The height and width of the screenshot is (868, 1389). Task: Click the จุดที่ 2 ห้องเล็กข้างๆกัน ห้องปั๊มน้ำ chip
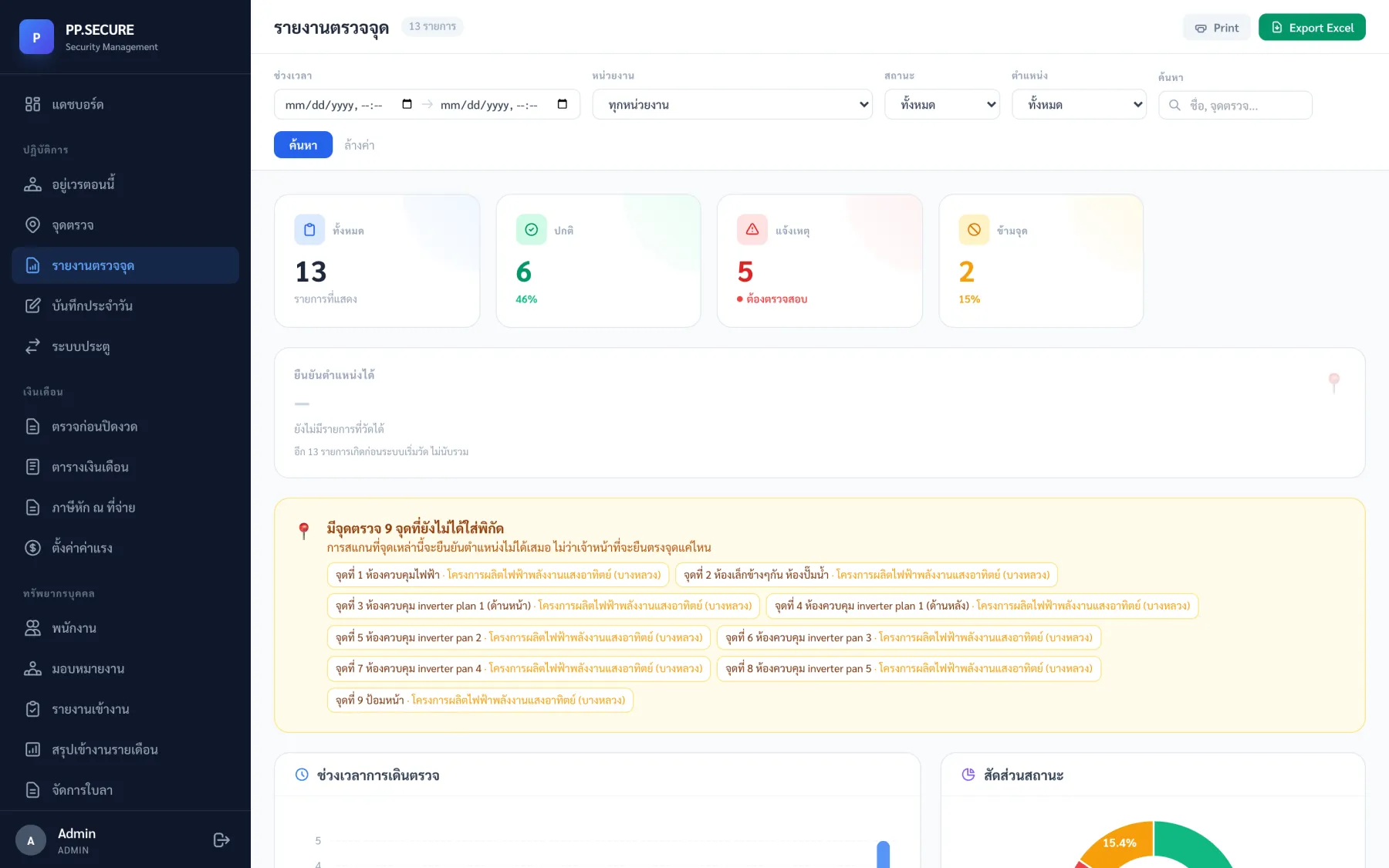pos(867,575)
